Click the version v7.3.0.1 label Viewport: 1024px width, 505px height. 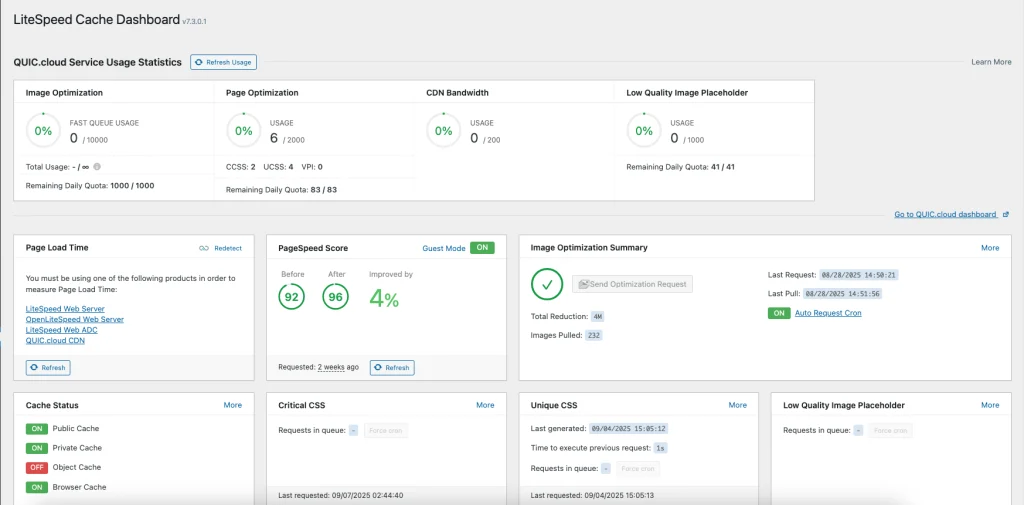(195, 22)
